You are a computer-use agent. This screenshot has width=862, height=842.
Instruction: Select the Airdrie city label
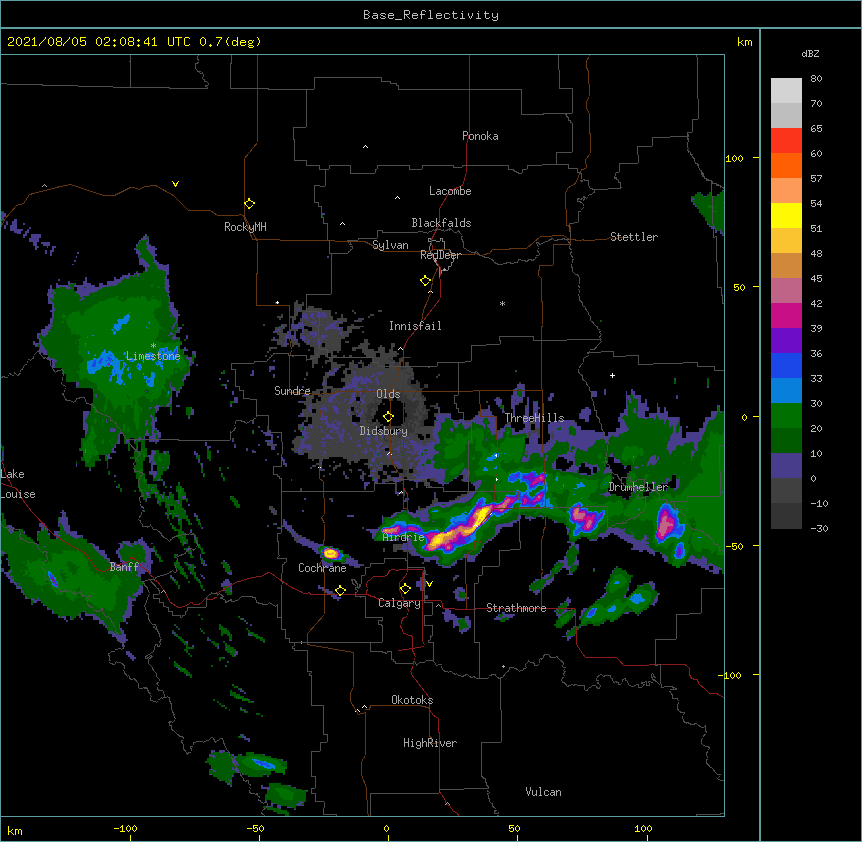tap(404, 537)
